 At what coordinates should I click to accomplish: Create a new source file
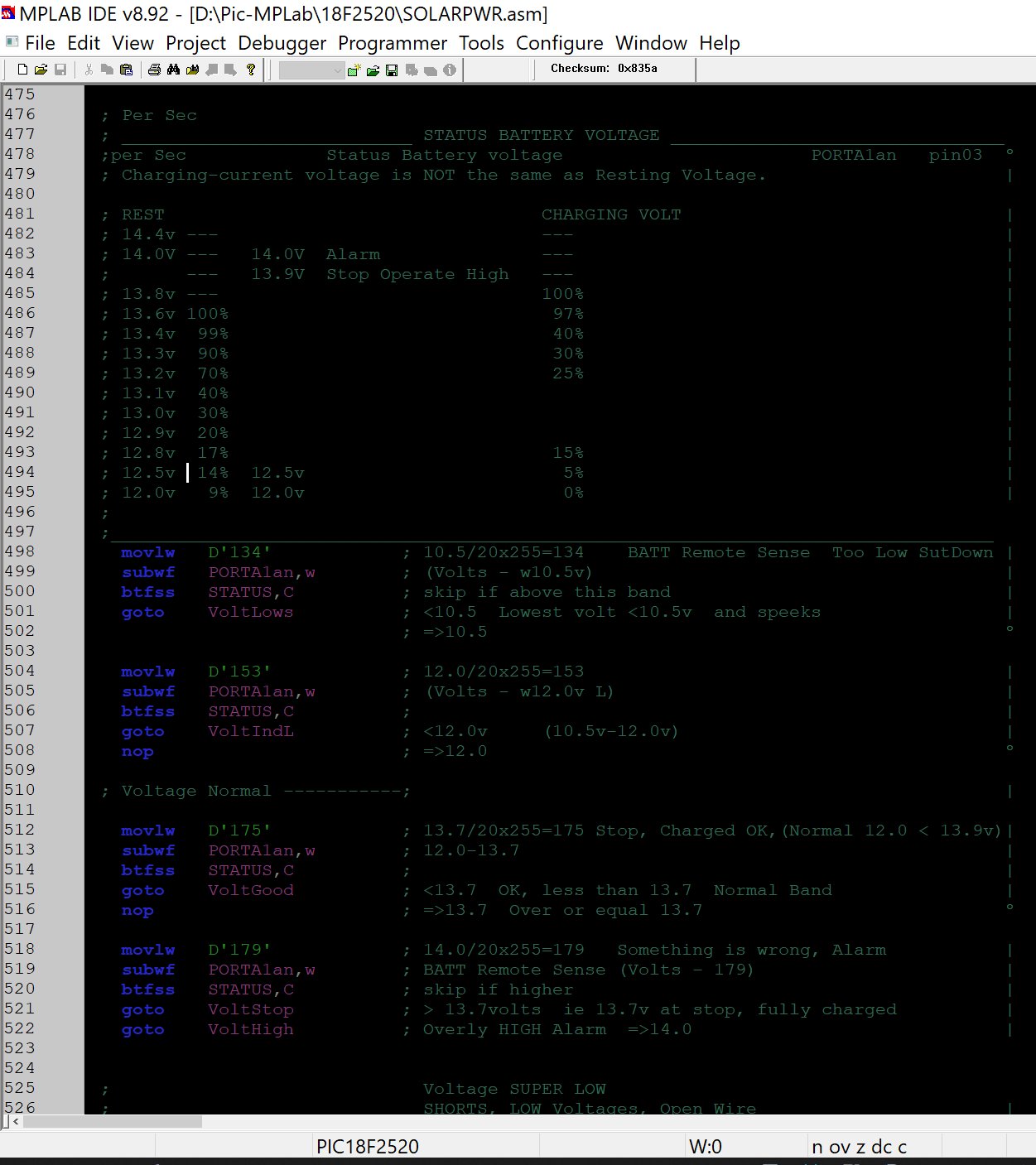pos(21,70)
